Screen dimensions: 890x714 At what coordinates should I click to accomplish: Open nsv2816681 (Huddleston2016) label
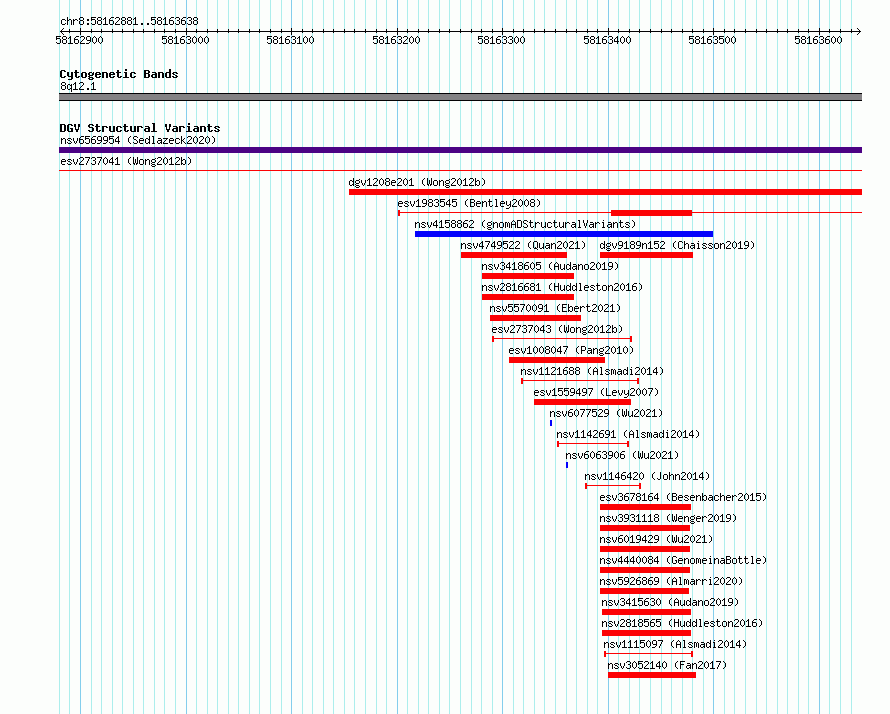[x=562, y=287]
